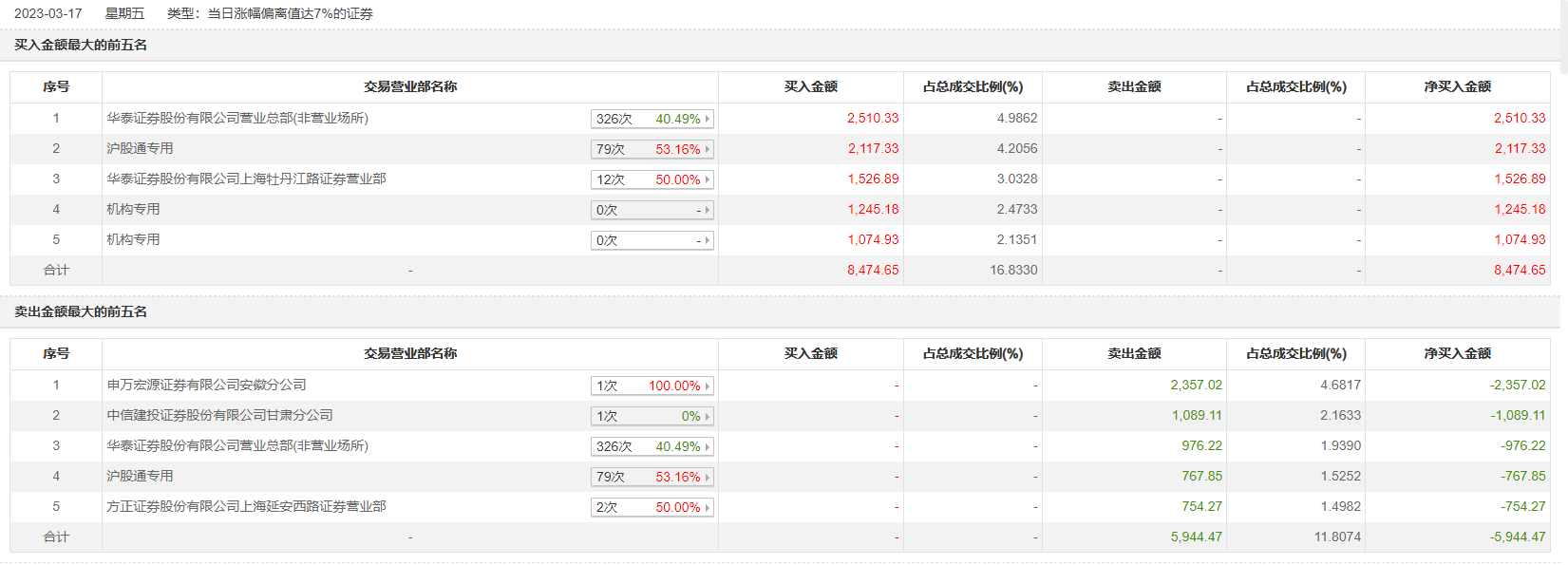Click arrow icon in buy row 5's 0次 box
Image resolution: width=1568 pixels, height=565 pixels.
coord(708,240)
